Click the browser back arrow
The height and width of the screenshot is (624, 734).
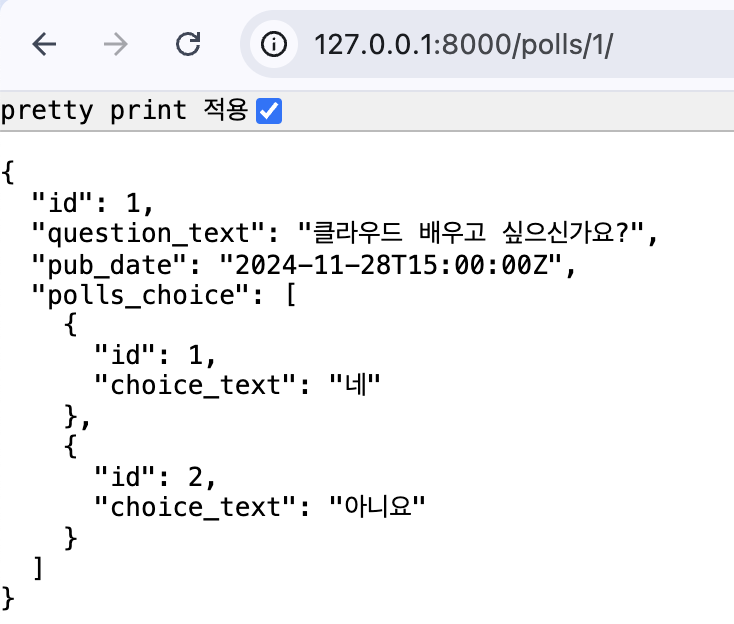pos(44,44)
